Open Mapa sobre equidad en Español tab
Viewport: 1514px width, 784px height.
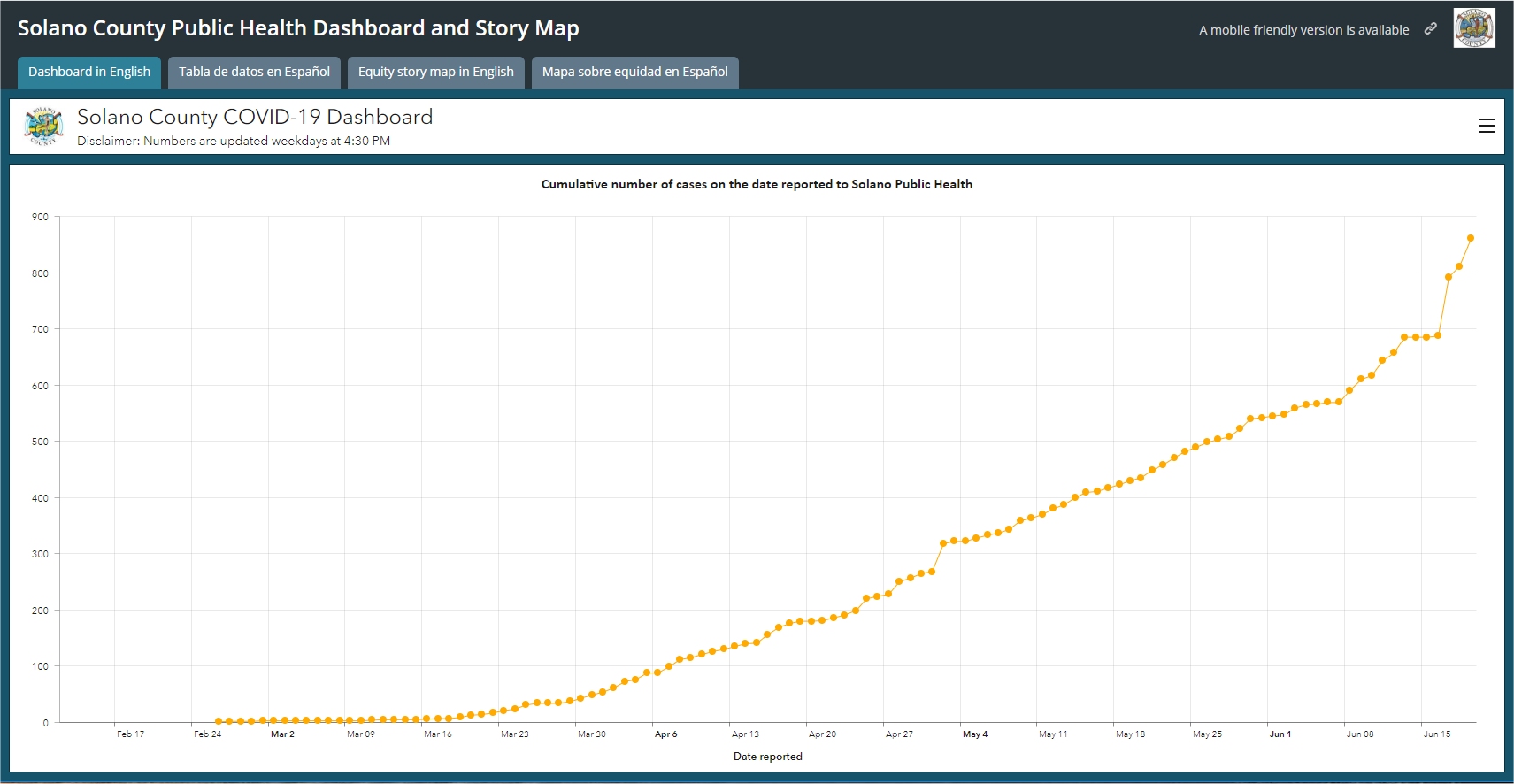[x=634, y=73]
